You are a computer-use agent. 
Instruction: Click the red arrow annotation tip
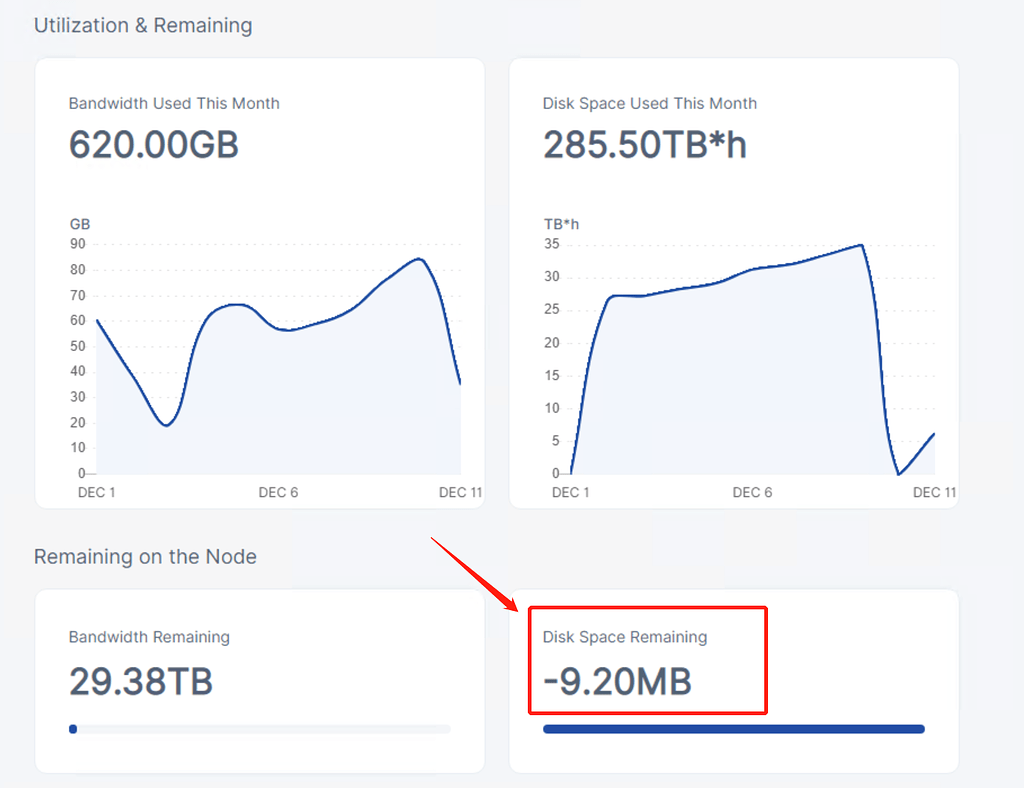pyautogui.click(x=516, y=609)
